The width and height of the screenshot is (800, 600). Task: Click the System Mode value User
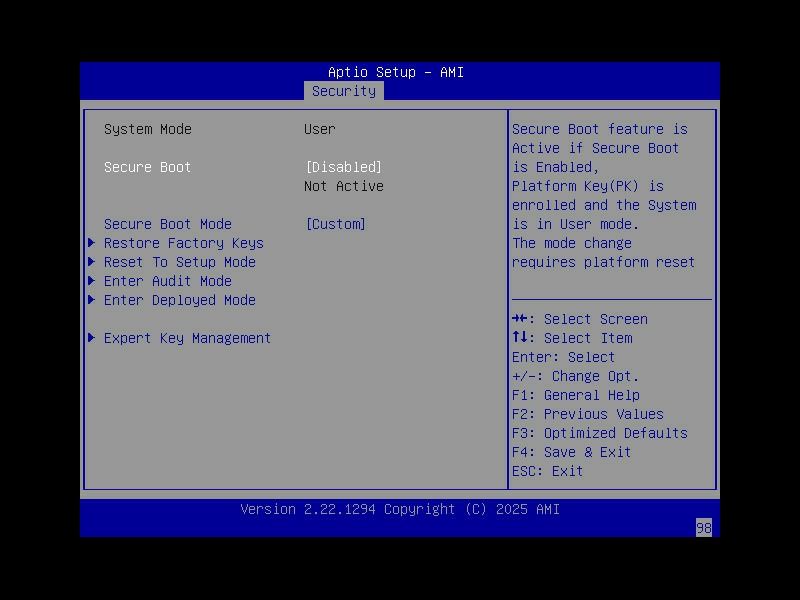pos(319,129)
